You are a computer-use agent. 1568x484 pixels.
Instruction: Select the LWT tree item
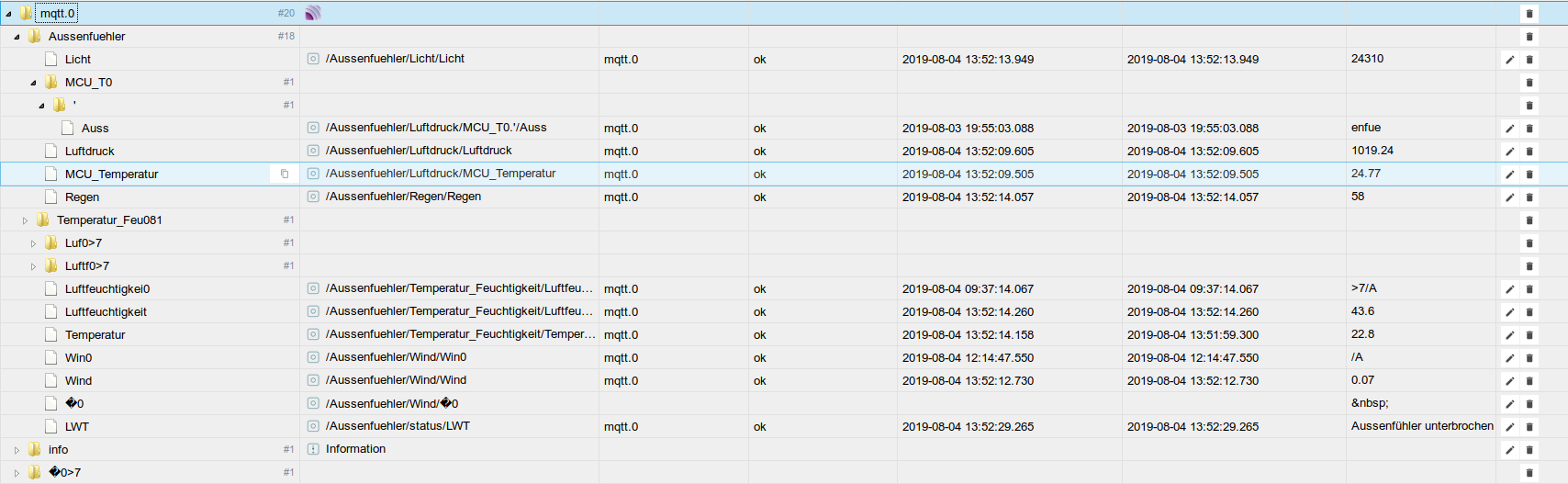pos(77,427)
